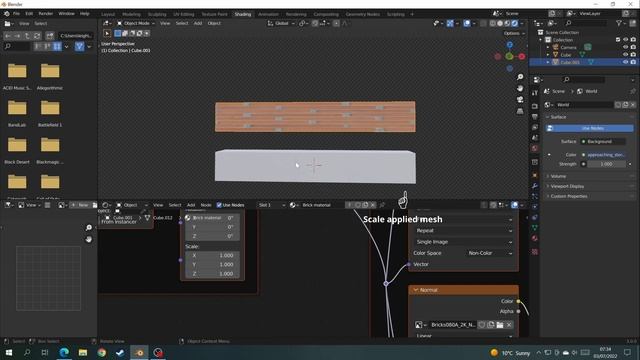Select solid viewport shading mode
Viewport: 640px width, 360px height.
(500, 23)
